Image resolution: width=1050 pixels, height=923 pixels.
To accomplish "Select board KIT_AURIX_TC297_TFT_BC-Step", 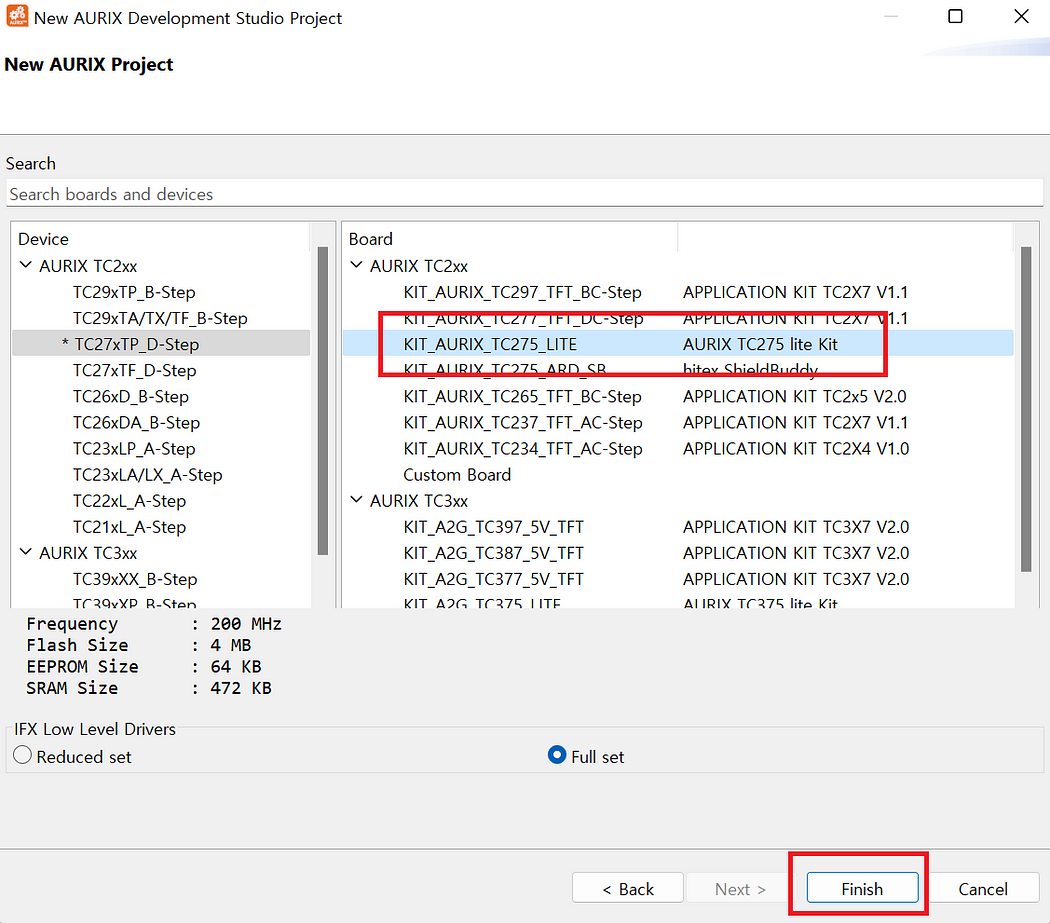I will pyautogui.click(x=522, y=292).
